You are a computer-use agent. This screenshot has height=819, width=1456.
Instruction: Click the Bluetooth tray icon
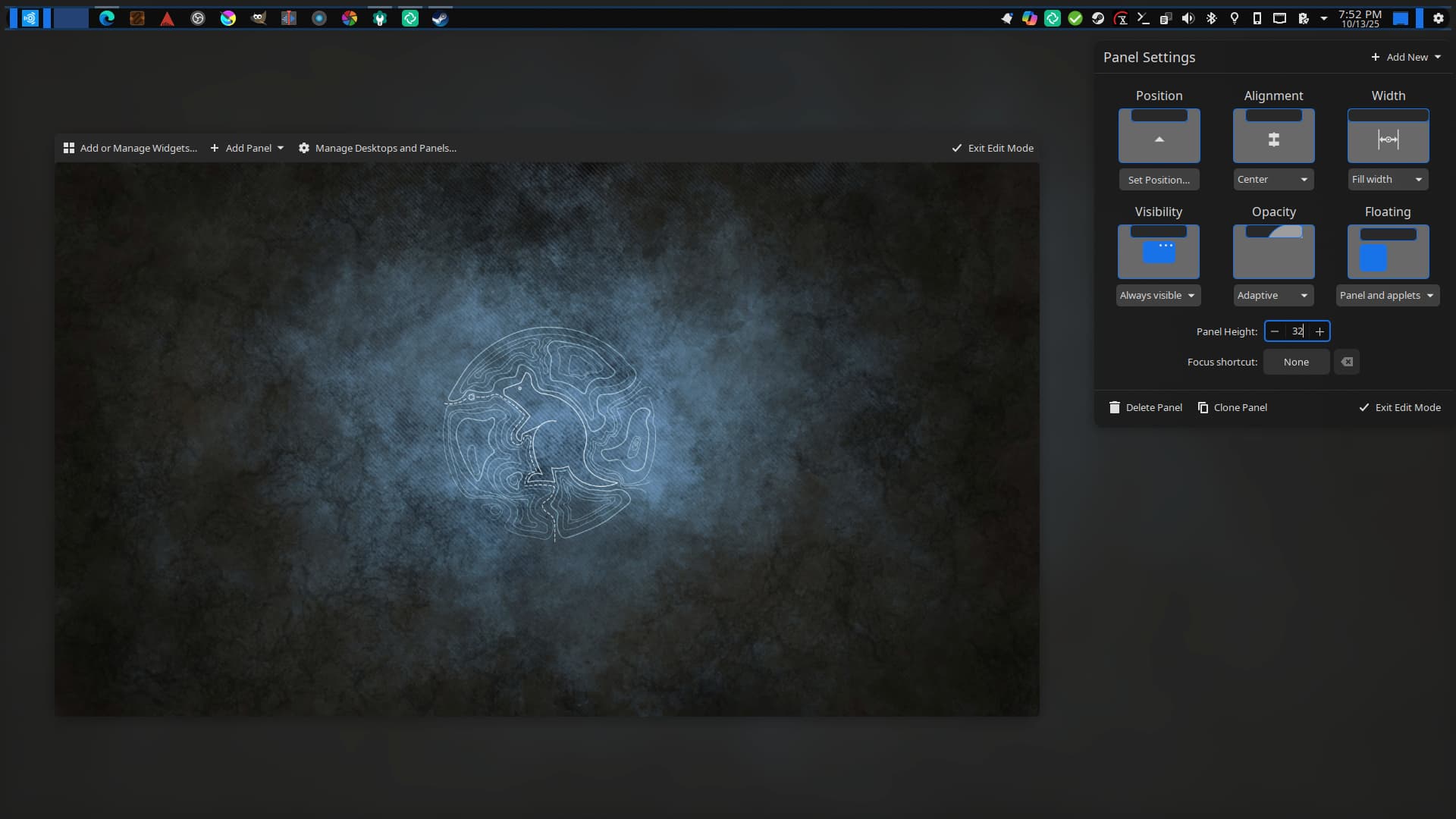[1211, 18]
